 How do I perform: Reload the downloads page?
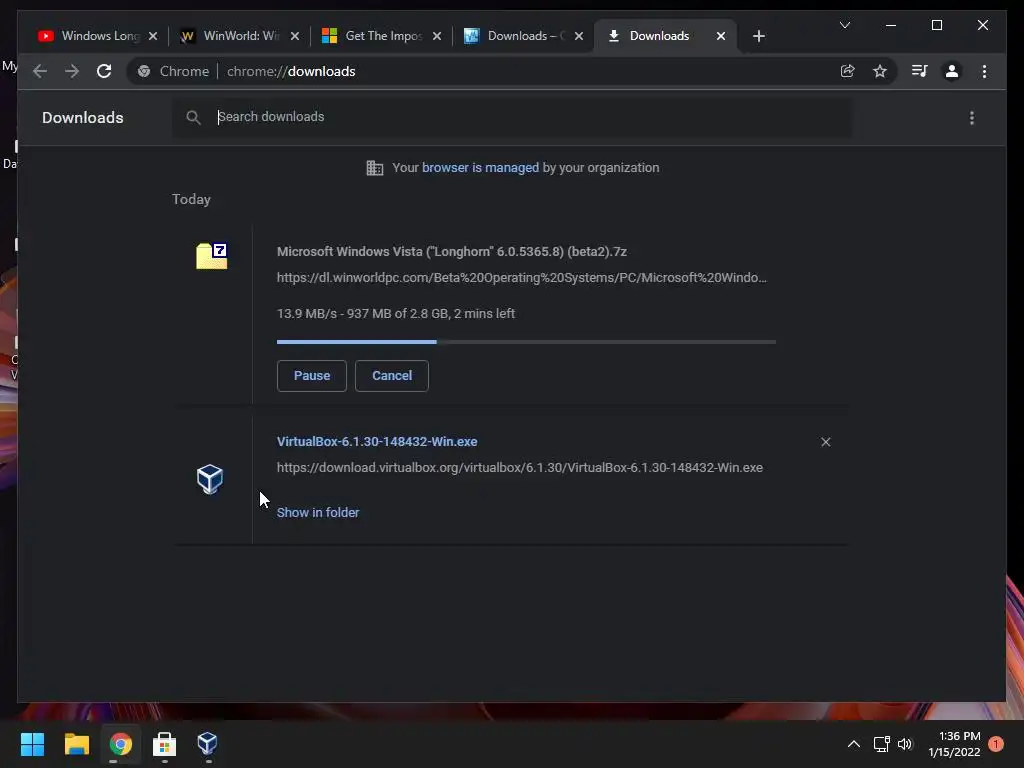(x=104, y=71)
